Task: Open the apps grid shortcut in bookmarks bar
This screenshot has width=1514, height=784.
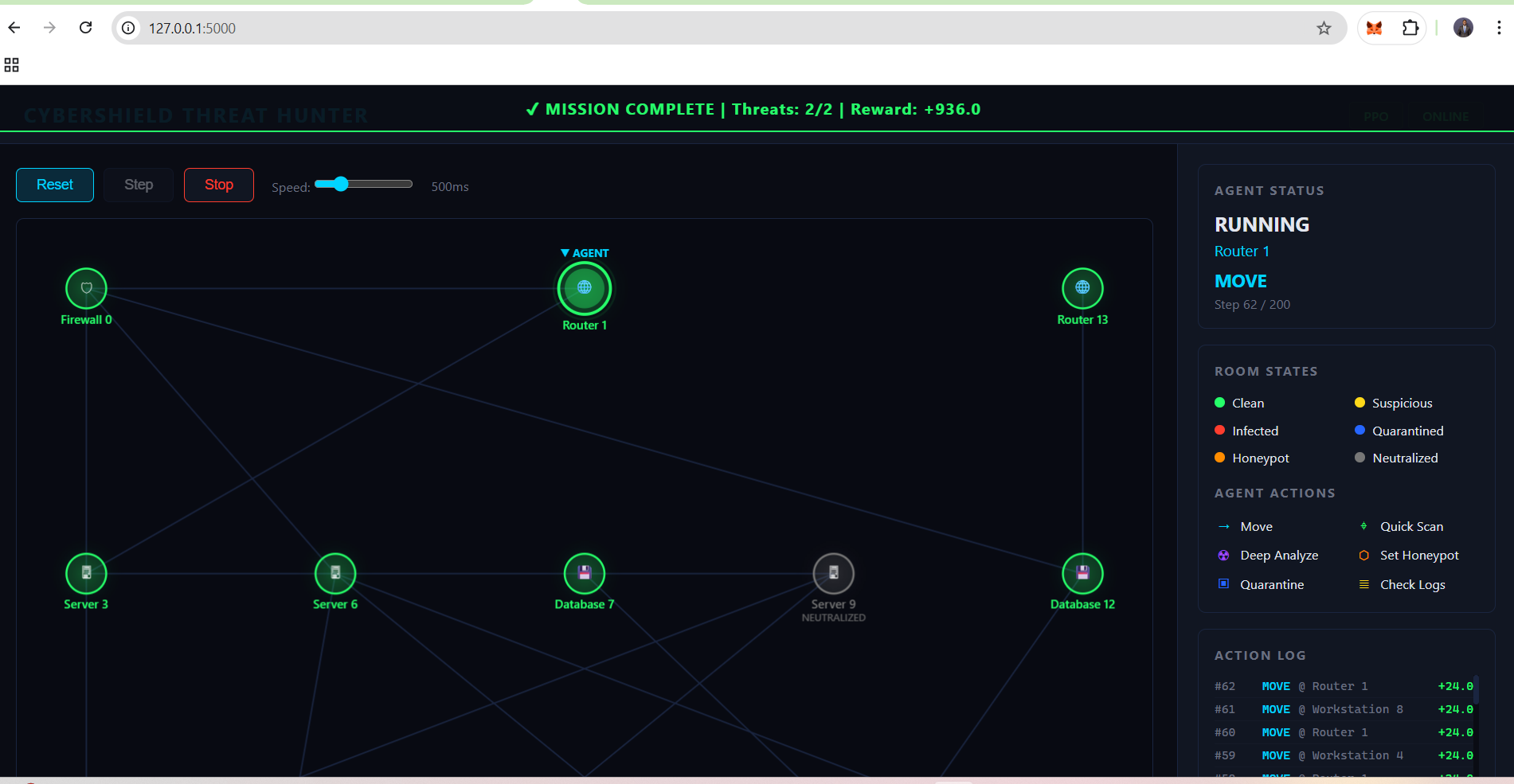Action: click(11, 65)
